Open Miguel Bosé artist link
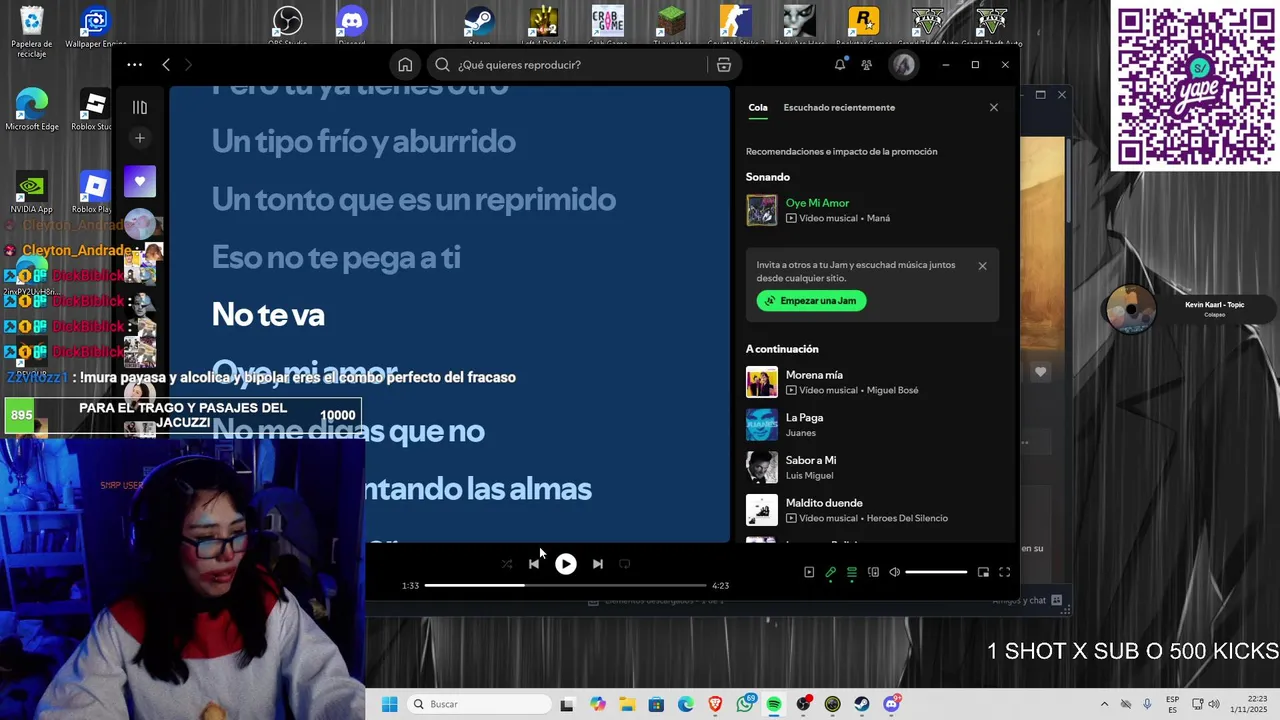 [892, 390]
